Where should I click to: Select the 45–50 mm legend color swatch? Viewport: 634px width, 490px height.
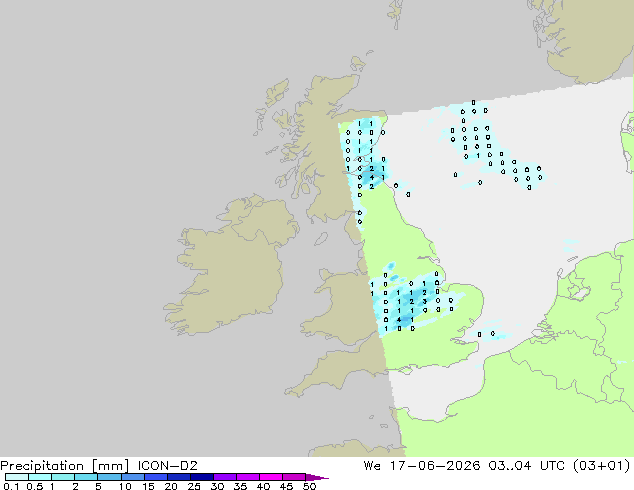[294, 477]
